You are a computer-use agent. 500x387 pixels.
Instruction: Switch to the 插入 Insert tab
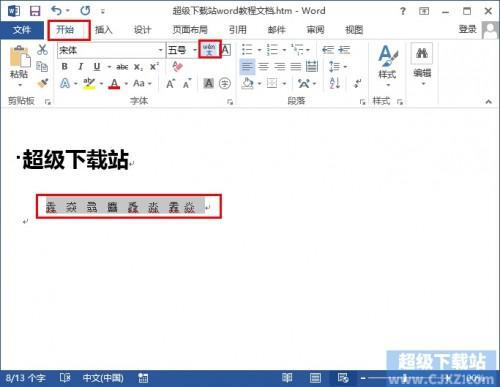point(104,30)
